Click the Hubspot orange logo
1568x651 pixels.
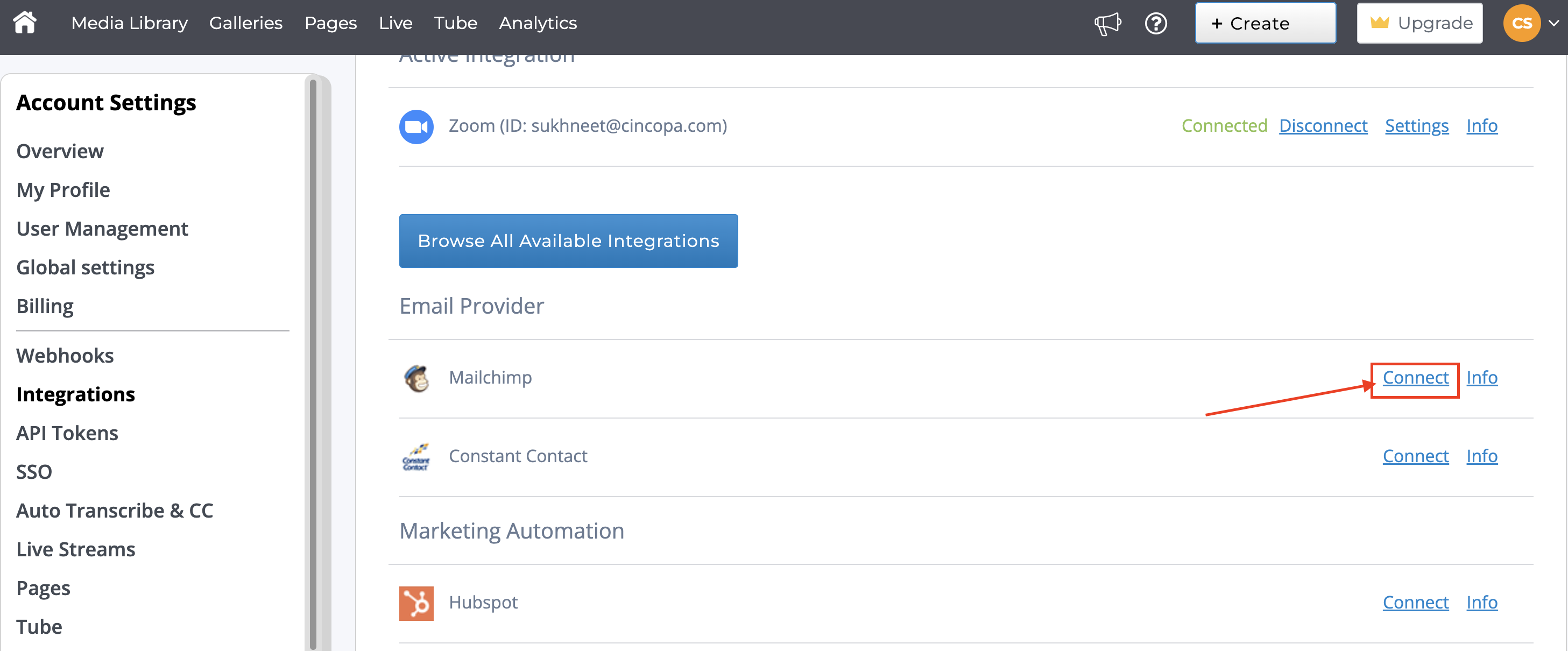[x=416, y=603]
